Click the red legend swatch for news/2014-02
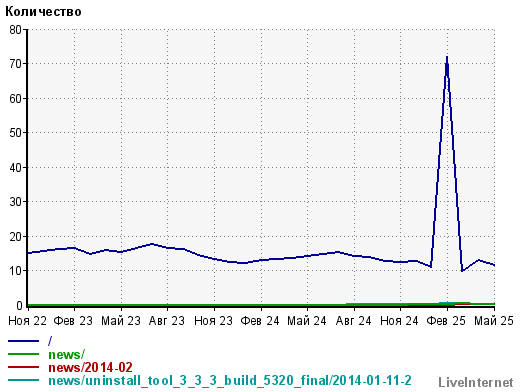Image resolution: width=520 pixels, height=392 pixels. tap(23, 367)
